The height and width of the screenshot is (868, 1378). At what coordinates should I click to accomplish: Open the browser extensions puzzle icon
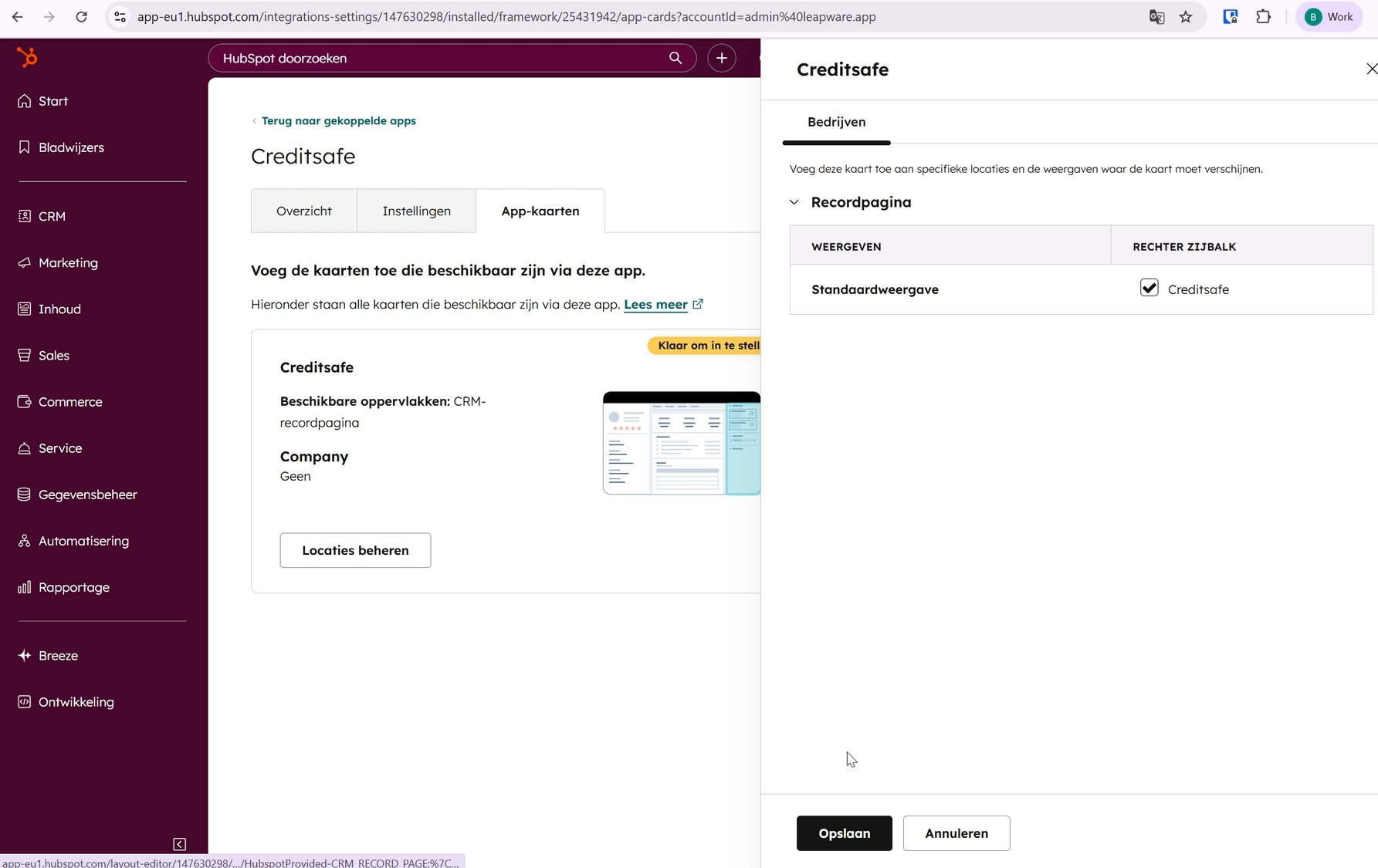(1263, 17)
